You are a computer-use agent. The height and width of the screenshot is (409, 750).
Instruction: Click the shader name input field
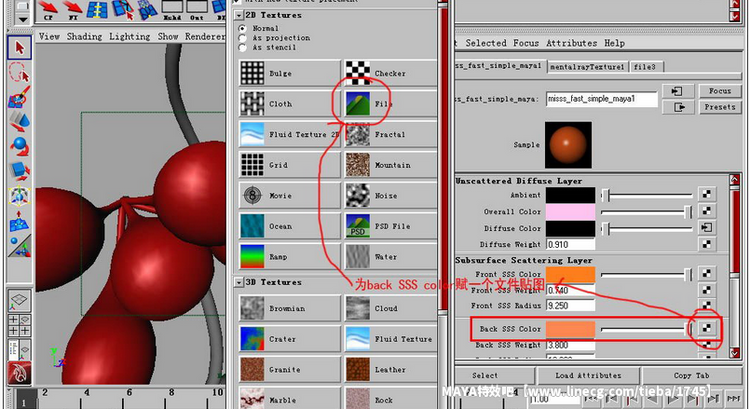(602, 99)
